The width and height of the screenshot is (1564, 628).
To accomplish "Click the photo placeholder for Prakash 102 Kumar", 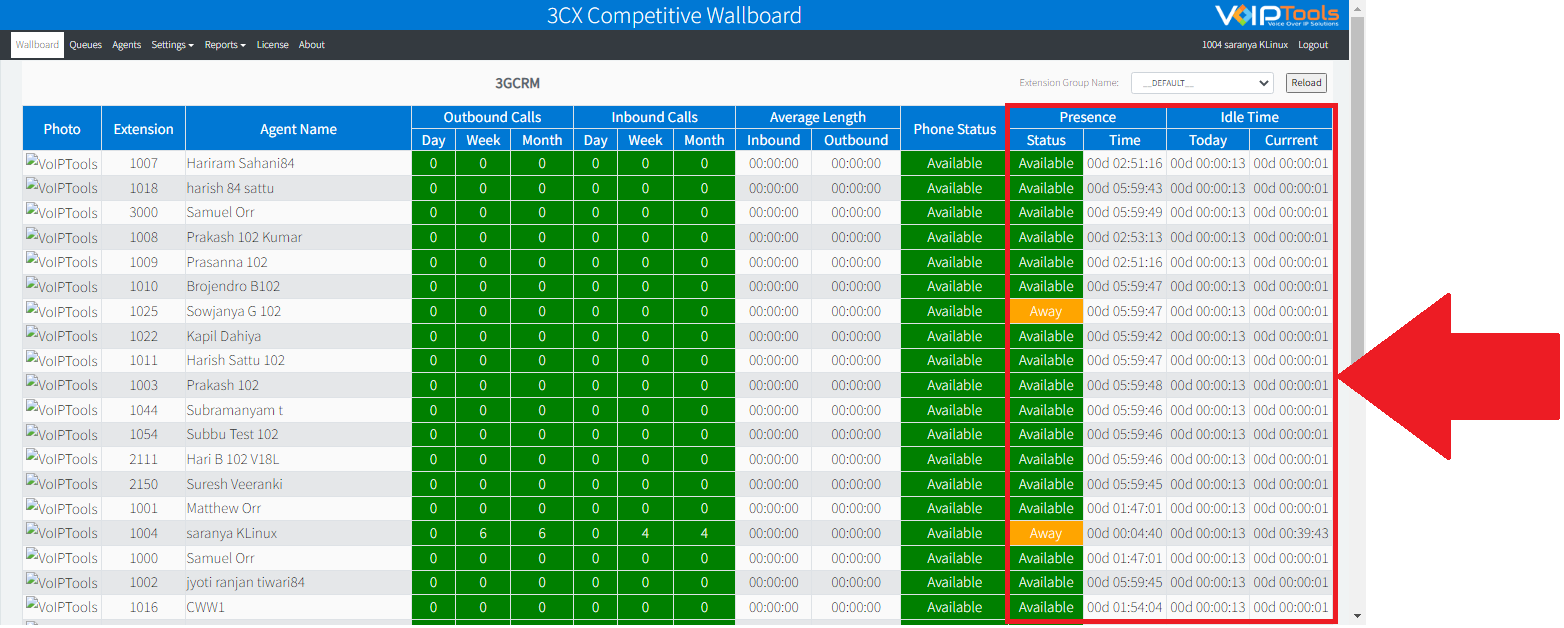I will click(x=62, y=237).
